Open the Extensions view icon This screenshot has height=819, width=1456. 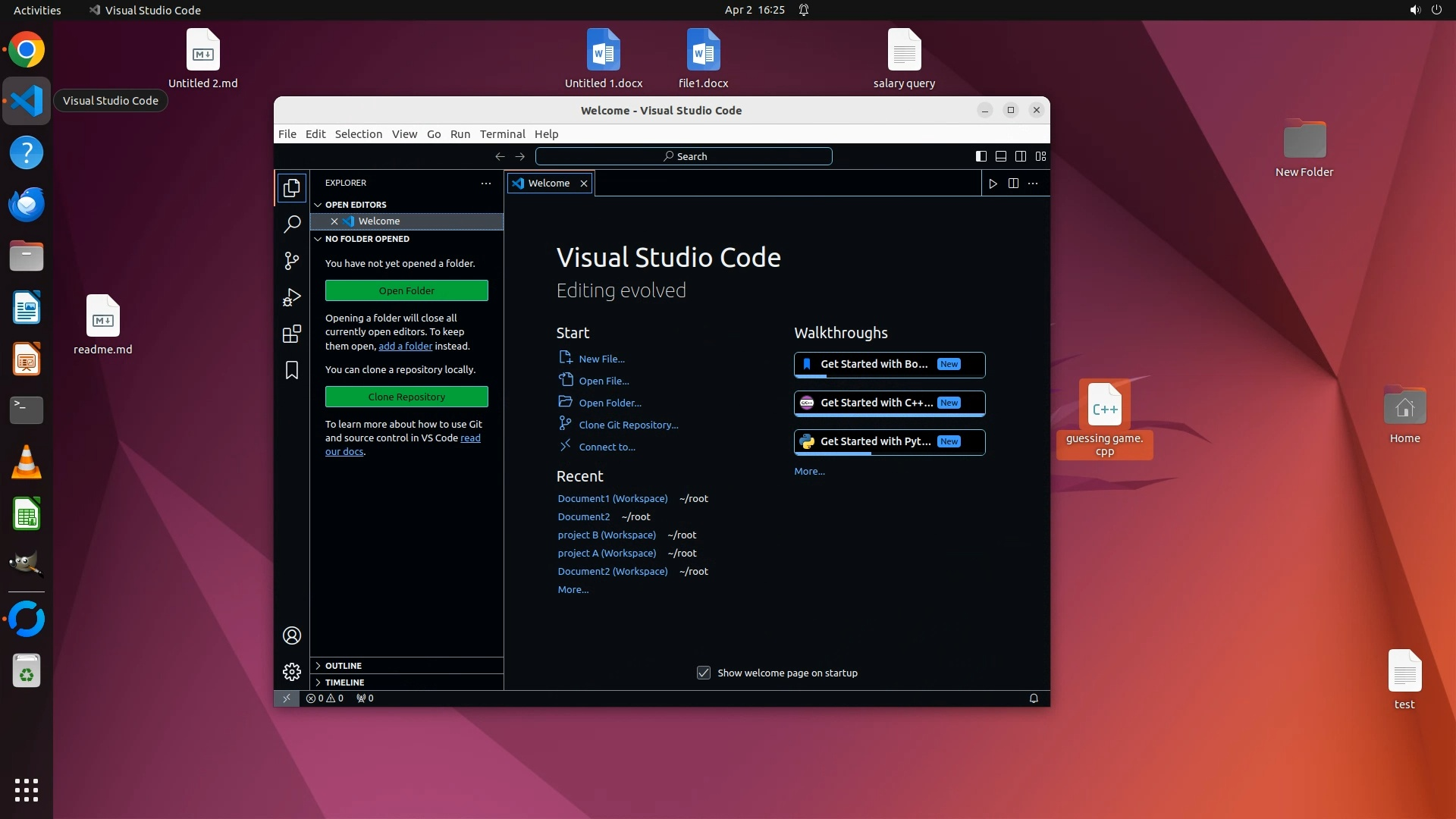tap(292, 334)
